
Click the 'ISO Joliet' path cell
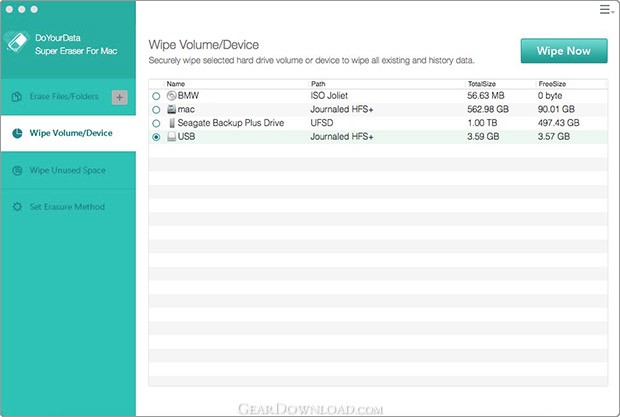[329, 96]
